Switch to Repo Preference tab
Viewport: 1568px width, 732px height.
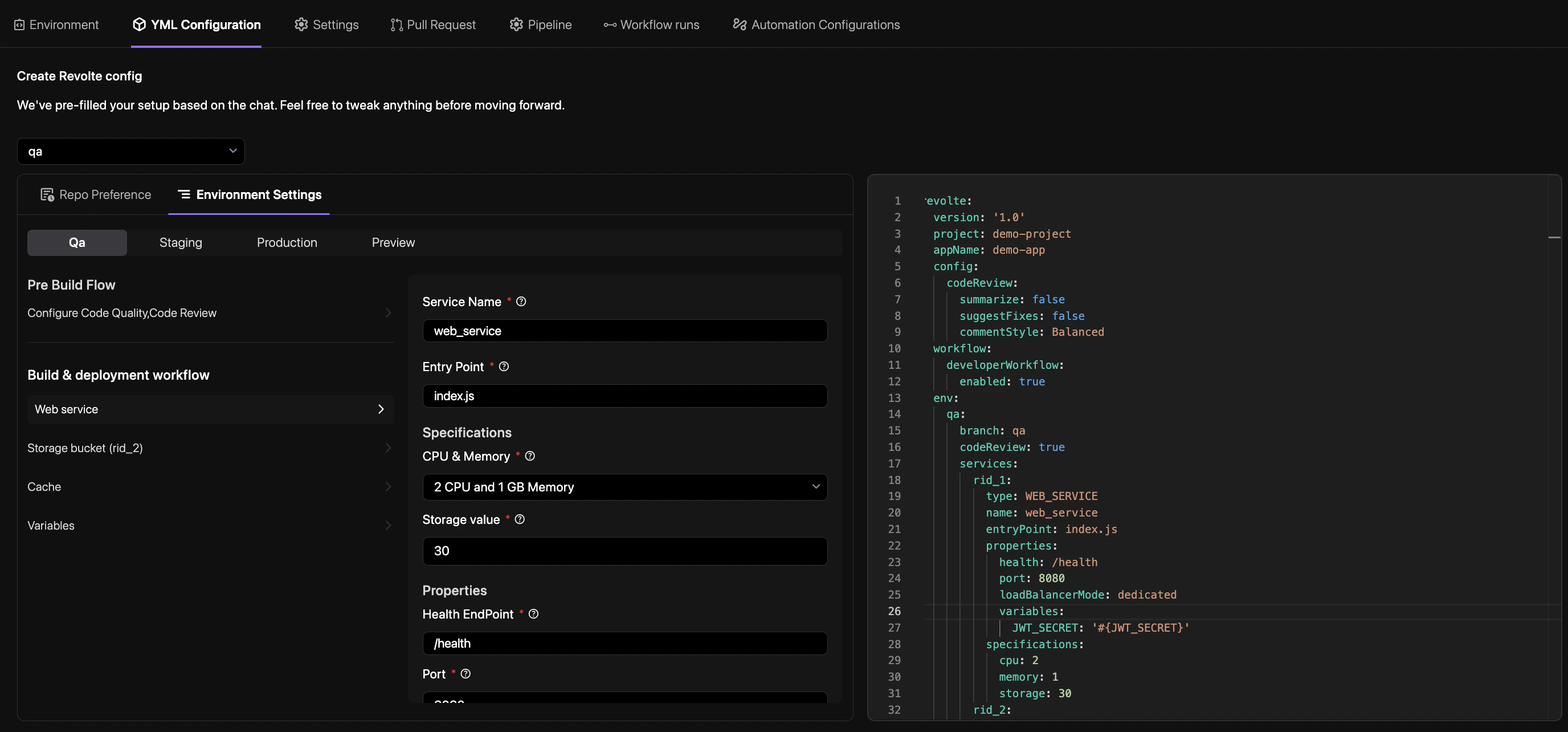[96, 194]
